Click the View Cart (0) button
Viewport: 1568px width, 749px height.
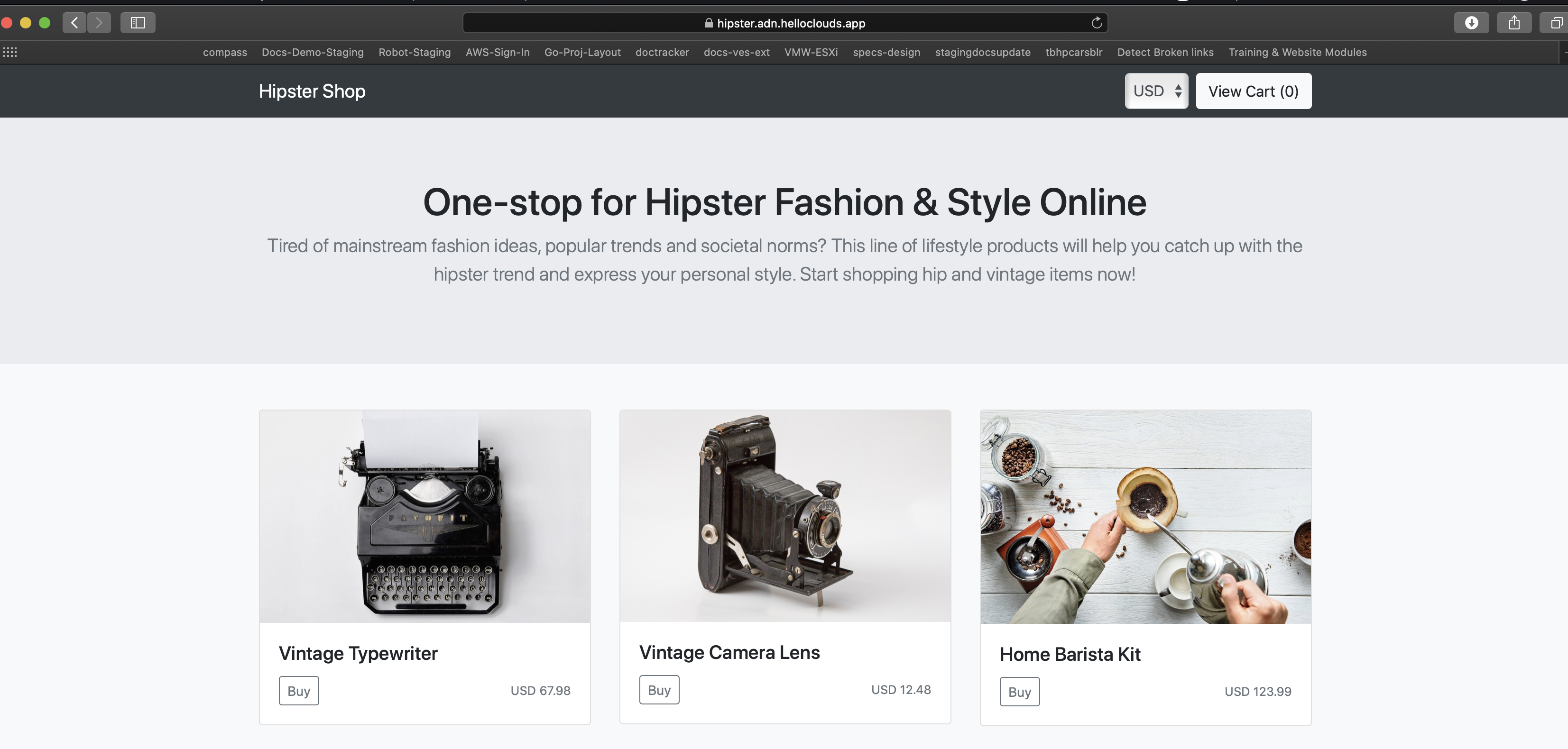[x=1253, y=91]
